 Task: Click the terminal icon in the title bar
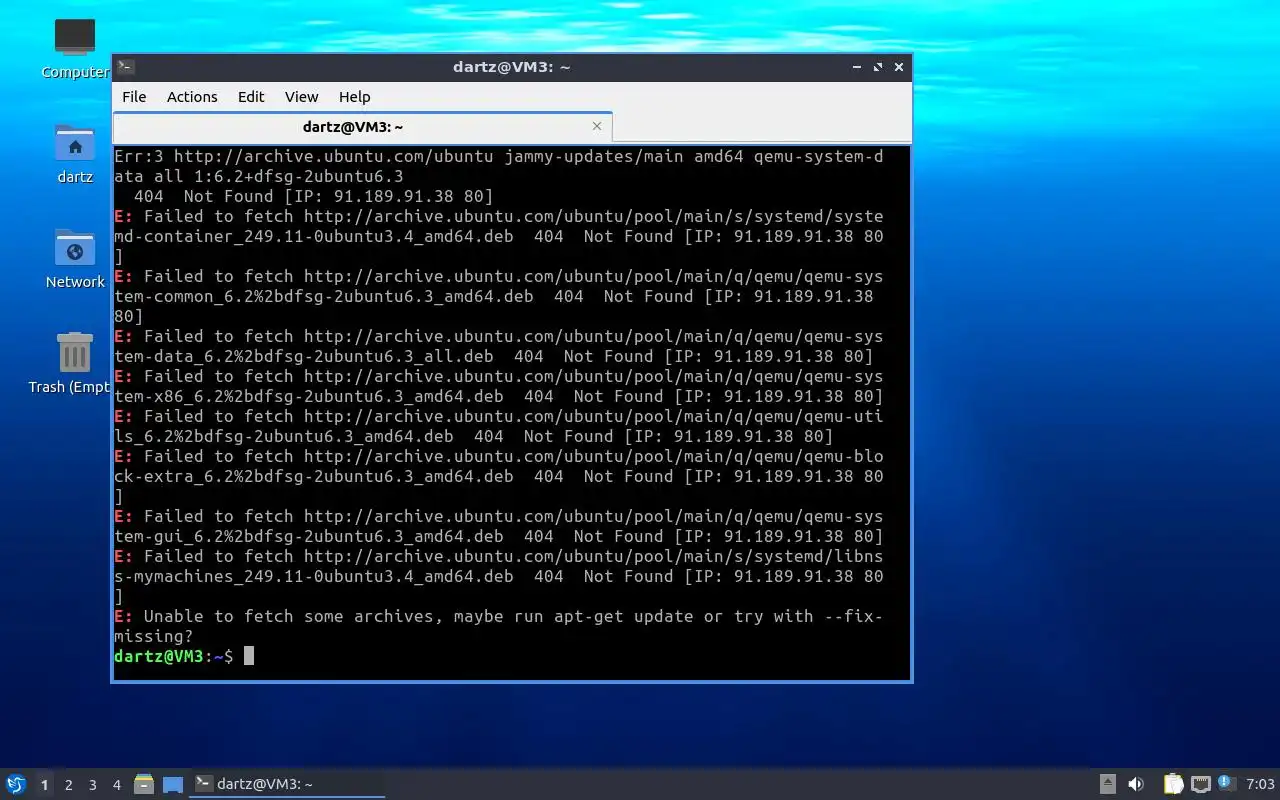(125, 67)
